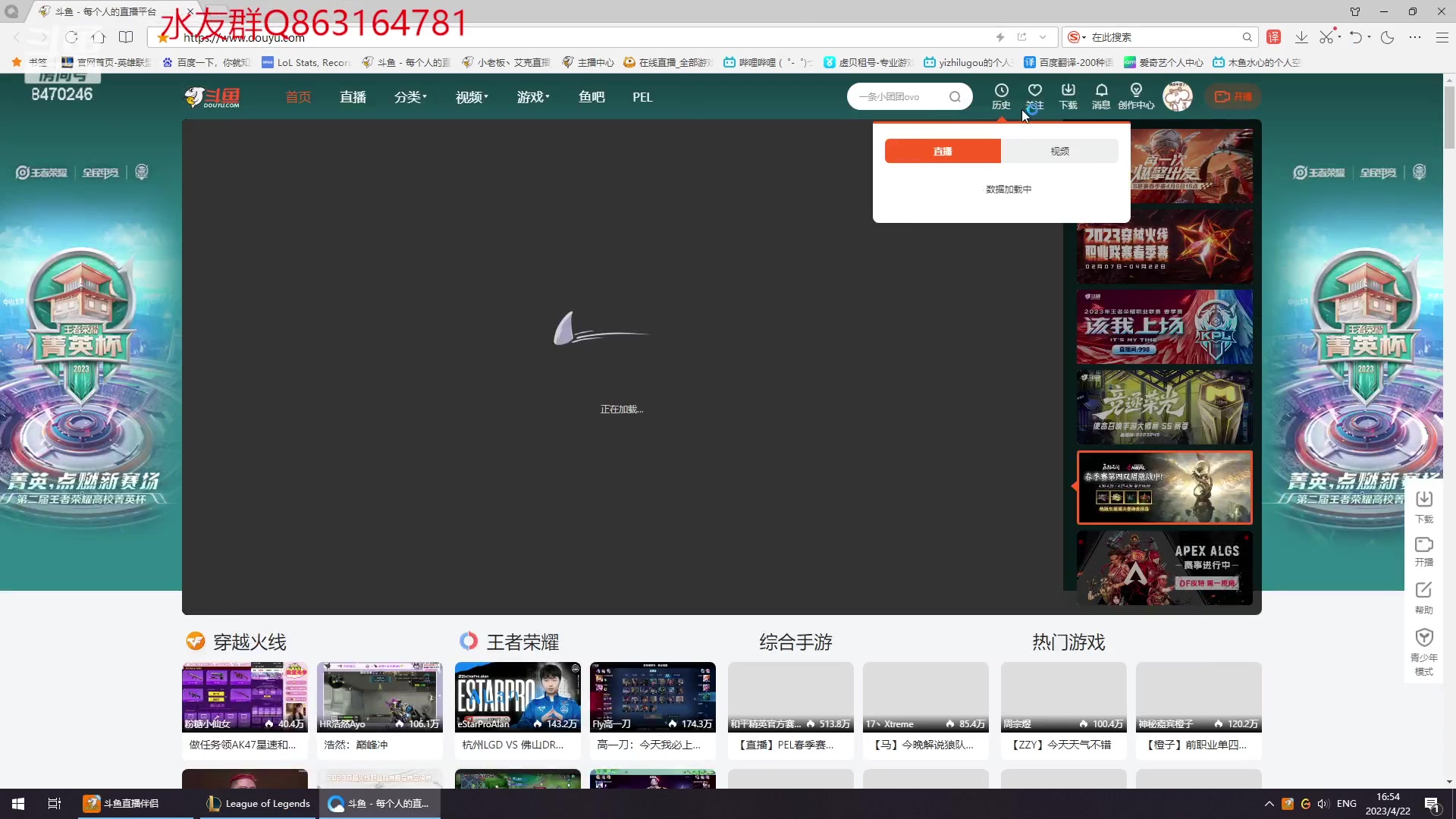This screenshot has width=1456, height=819.
Task: View followed streamers via heart 关注 icon
Action: pyautogui.click(x=1035, y=96)
